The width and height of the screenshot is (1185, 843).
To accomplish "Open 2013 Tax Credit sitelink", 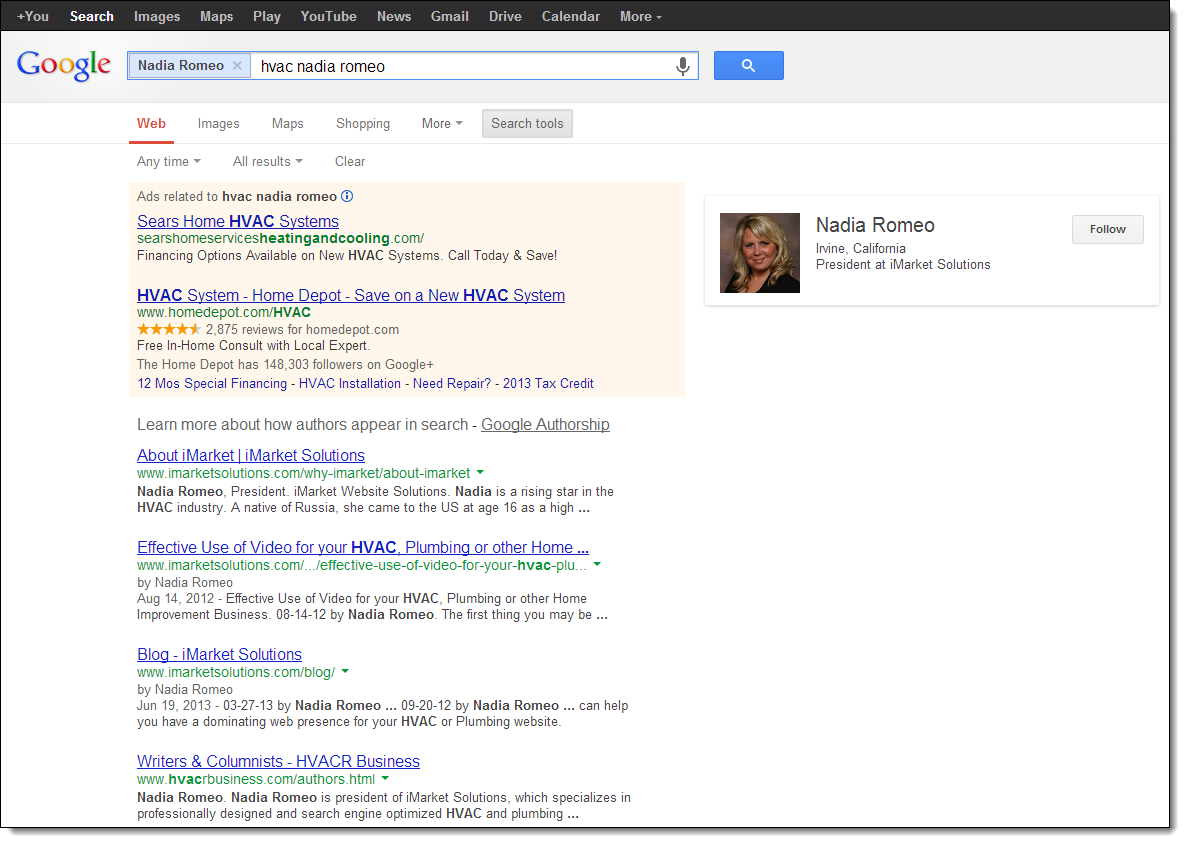I will click(x=548, y=384).
